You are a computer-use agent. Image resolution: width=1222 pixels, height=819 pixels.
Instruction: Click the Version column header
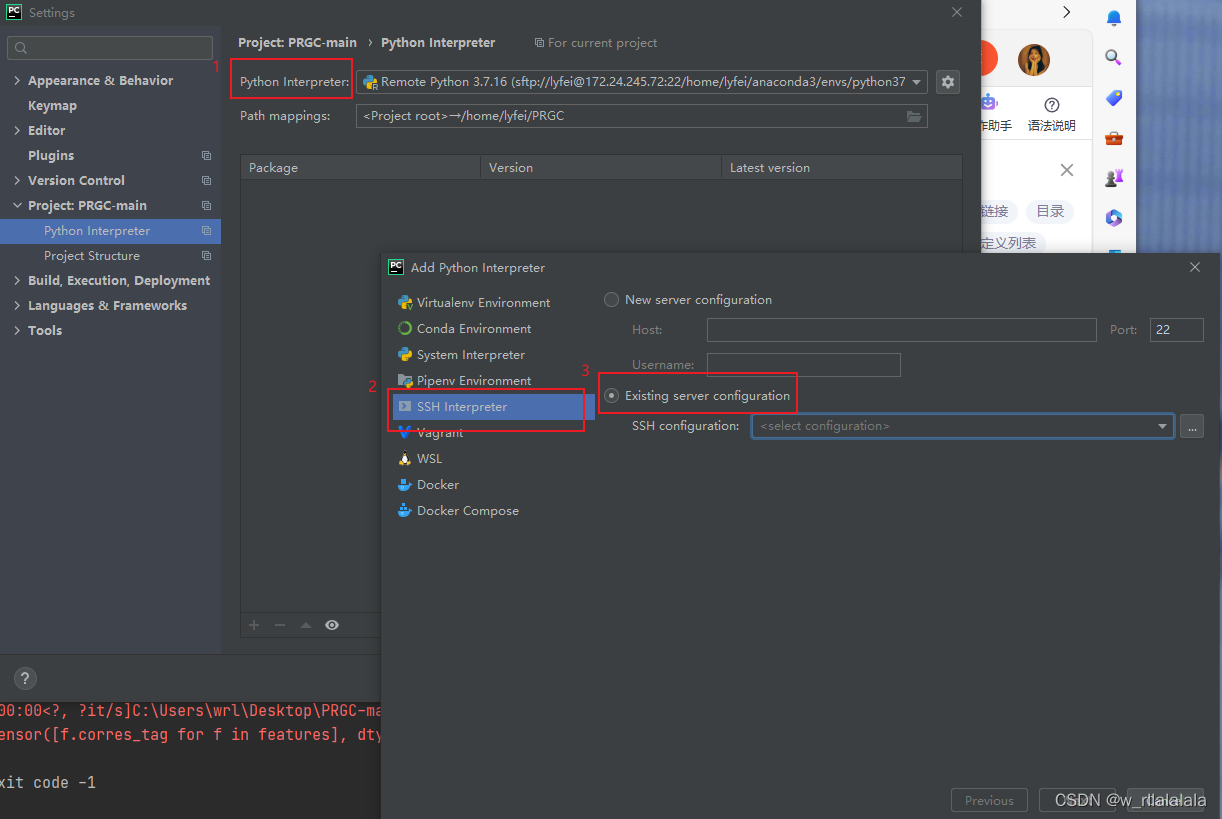click(x=601, y=168)
